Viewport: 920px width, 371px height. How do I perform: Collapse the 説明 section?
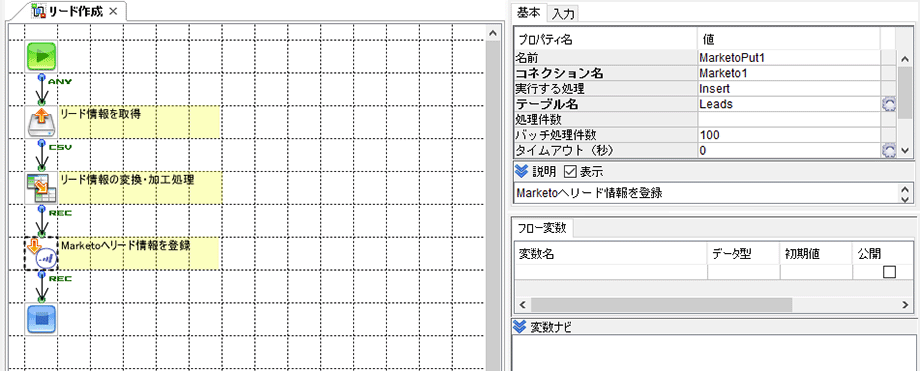(521, 171)
